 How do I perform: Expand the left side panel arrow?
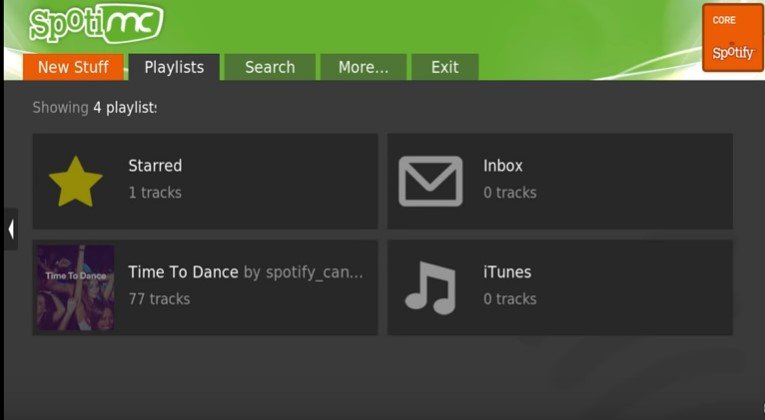click(x=11, y=229)
